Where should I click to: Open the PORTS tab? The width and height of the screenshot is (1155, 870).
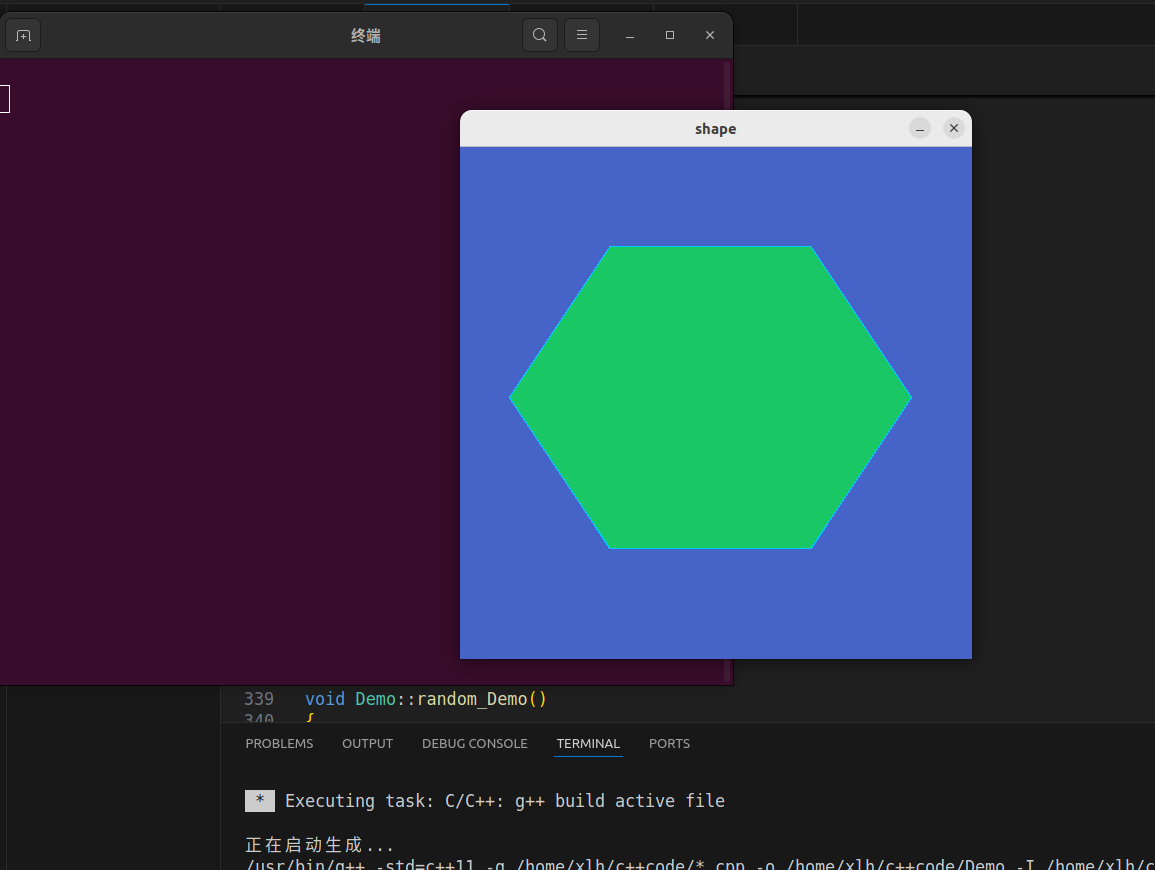tap(670, 743)
